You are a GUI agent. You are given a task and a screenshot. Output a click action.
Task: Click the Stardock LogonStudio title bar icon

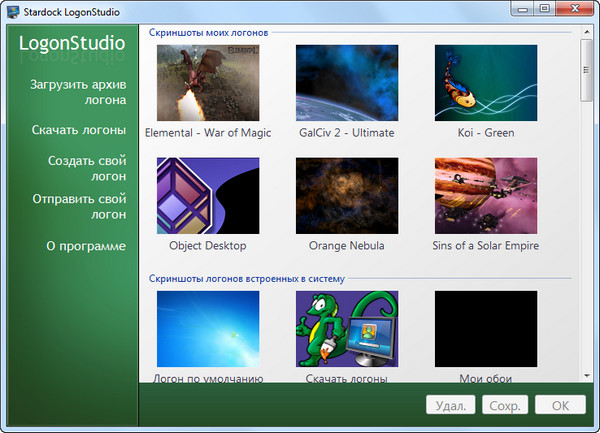[13, 11]
